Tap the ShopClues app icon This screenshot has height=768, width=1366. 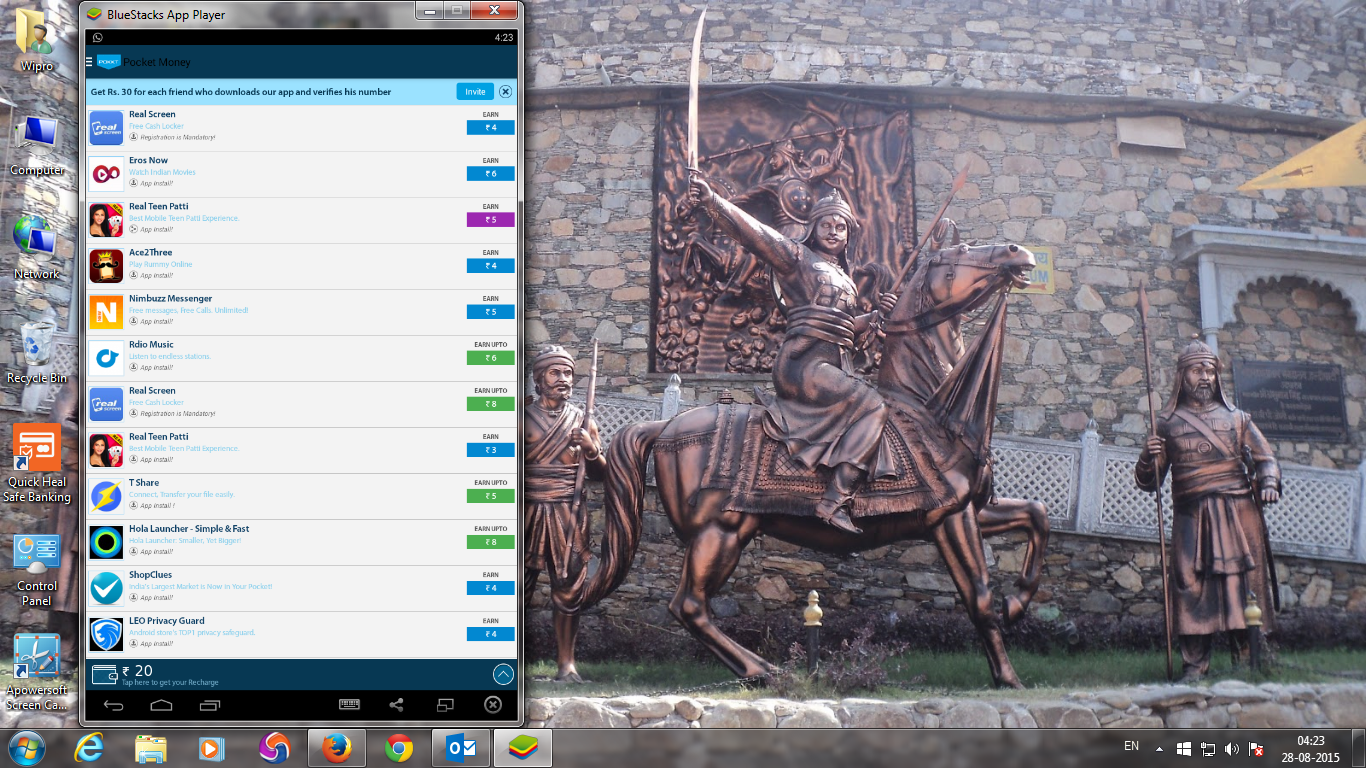(106, 588)
